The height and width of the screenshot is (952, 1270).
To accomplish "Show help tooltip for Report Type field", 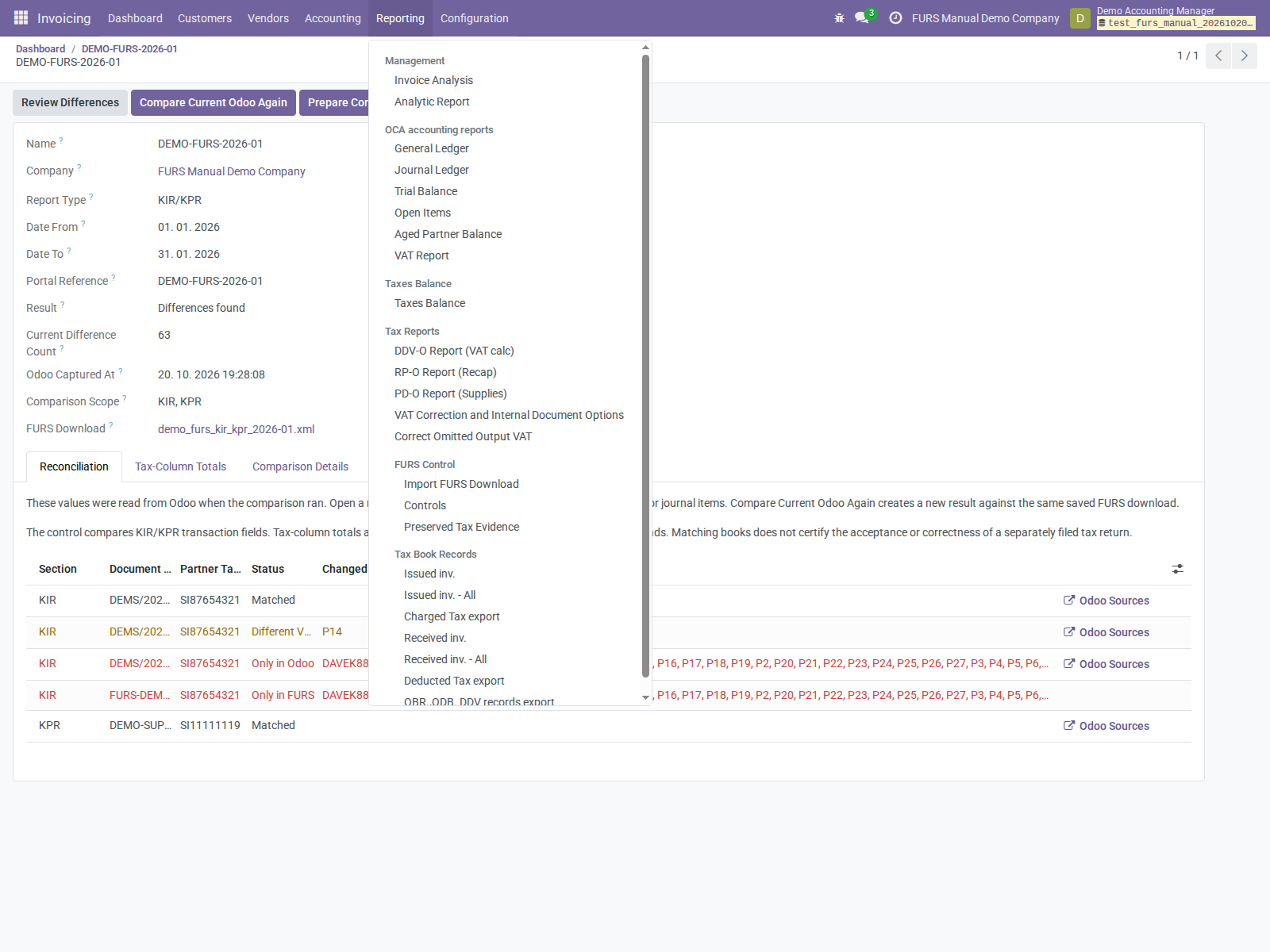I will click(91, 197).
